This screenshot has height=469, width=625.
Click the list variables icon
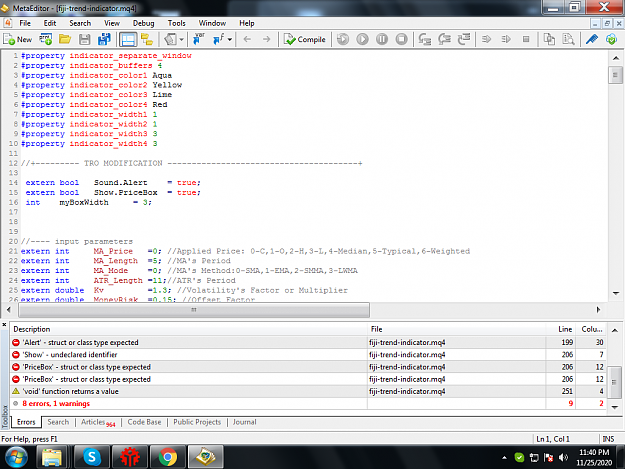tap(199, 39)
